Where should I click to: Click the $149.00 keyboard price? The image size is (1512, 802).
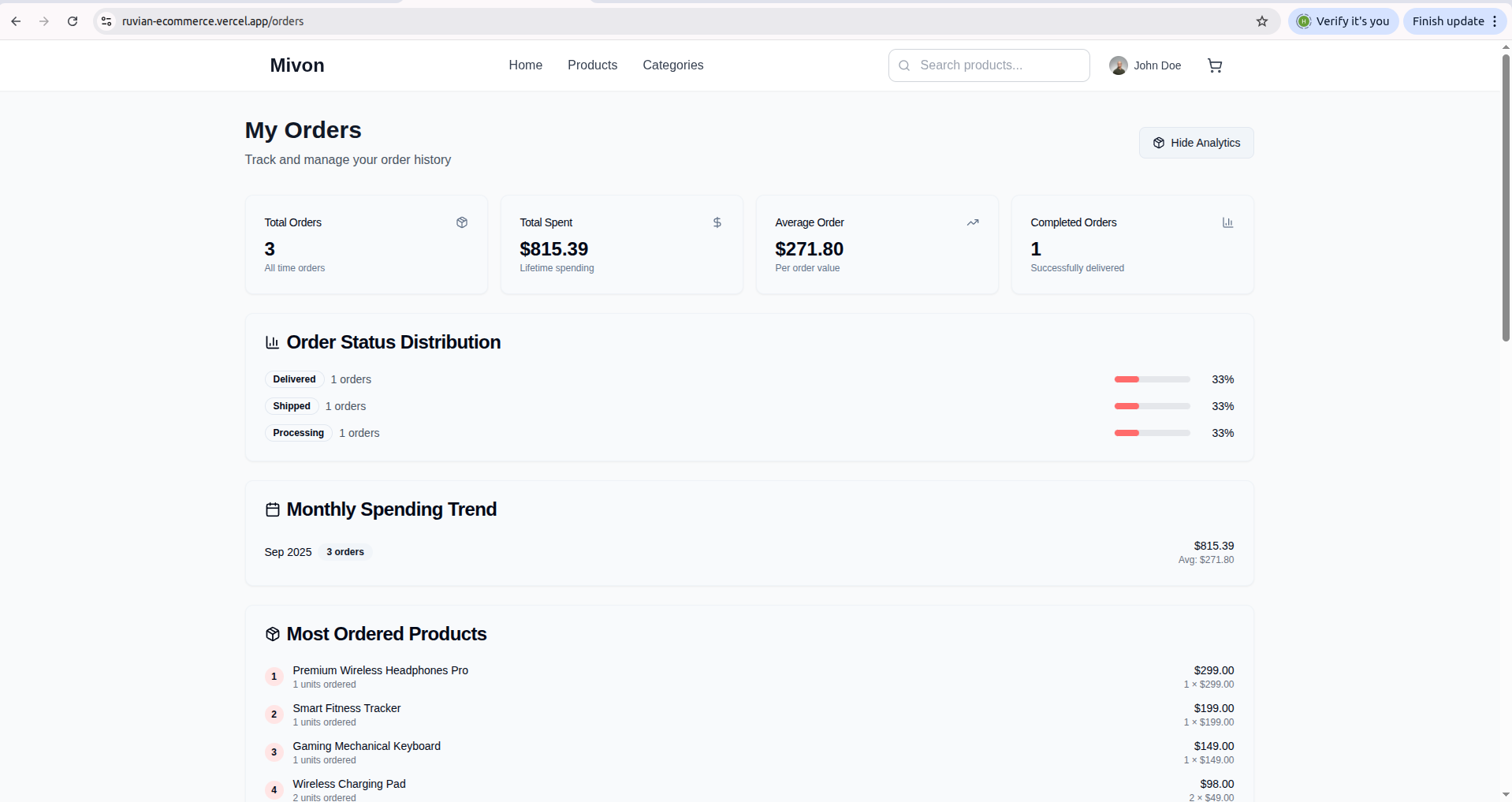[1214, 746]
